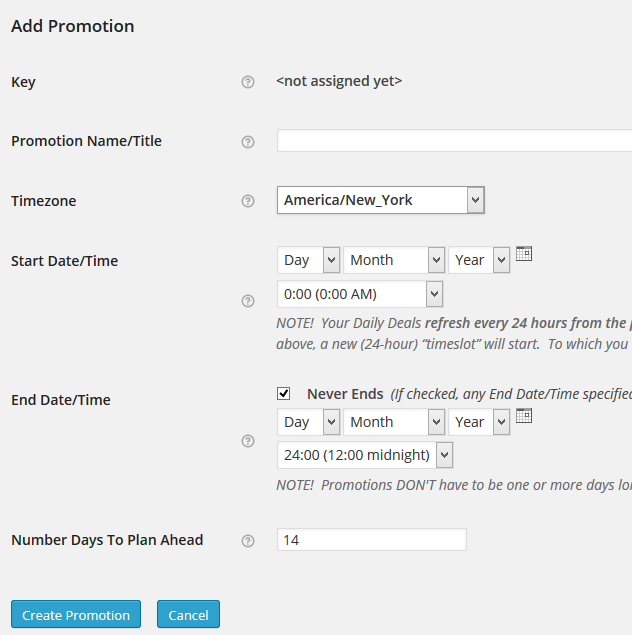Open the Timezone dropdown America/New_York
This screenshot has width=632, height=635.
381,200
